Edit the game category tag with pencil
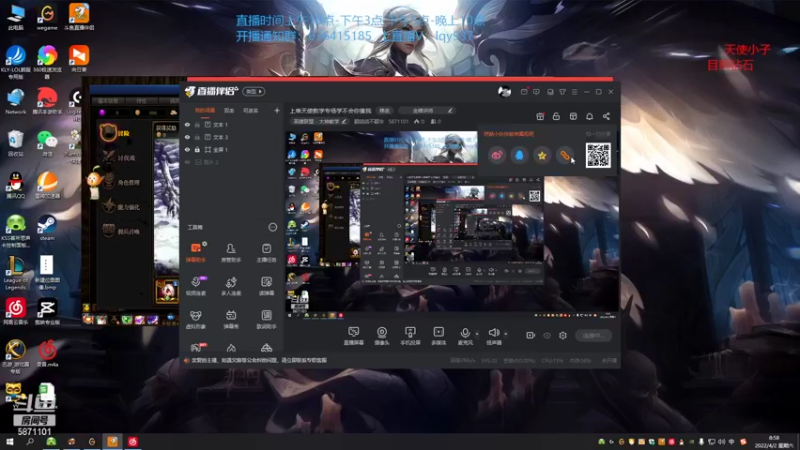Viewport: 800px width, 450px height. [x=320, y=121]
